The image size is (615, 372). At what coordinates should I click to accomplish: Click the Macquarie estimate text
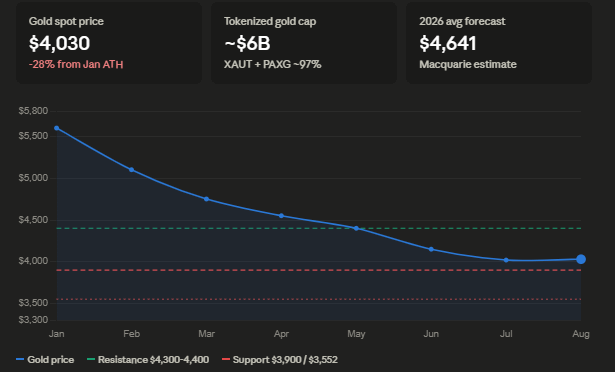click(x=468, y=64)
